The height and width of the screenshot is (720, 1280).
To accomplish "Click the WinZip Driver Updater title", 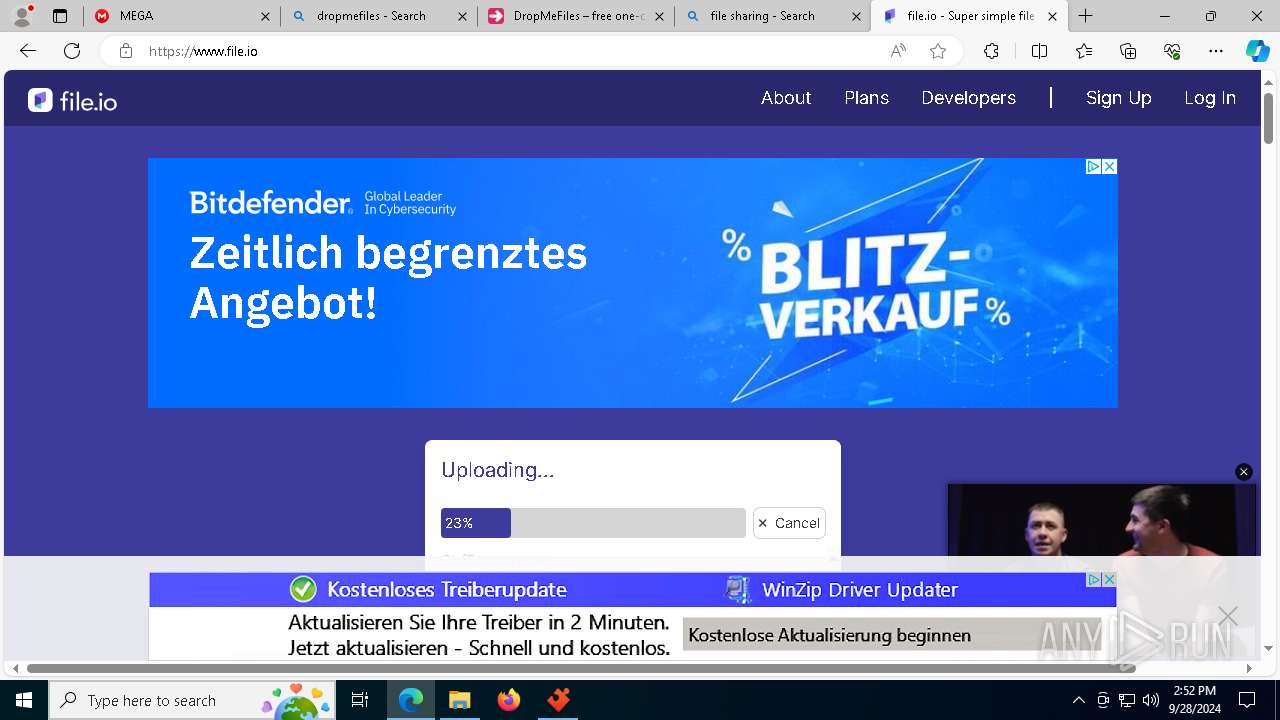I will [860, 590].
